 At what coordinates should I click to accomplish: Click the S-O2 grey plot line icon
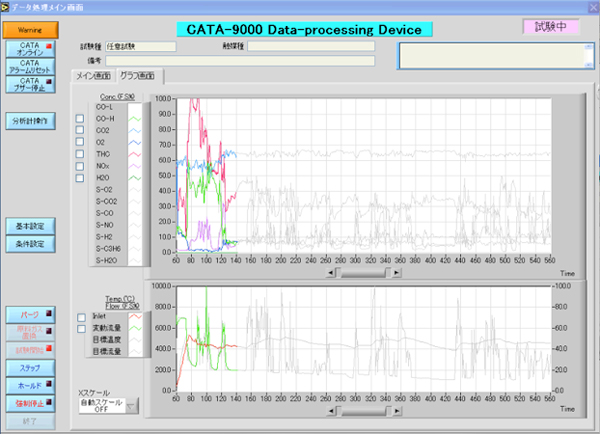click(134, 190)
